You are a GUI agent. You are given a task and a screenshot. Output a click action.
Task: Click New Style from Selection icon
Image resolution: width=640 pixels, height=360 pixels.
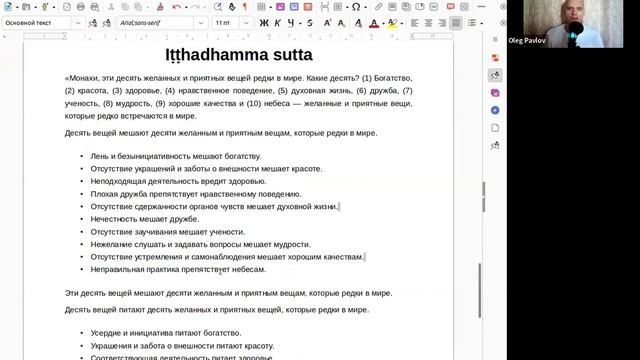pyautogui.click(x=107, y=23)
